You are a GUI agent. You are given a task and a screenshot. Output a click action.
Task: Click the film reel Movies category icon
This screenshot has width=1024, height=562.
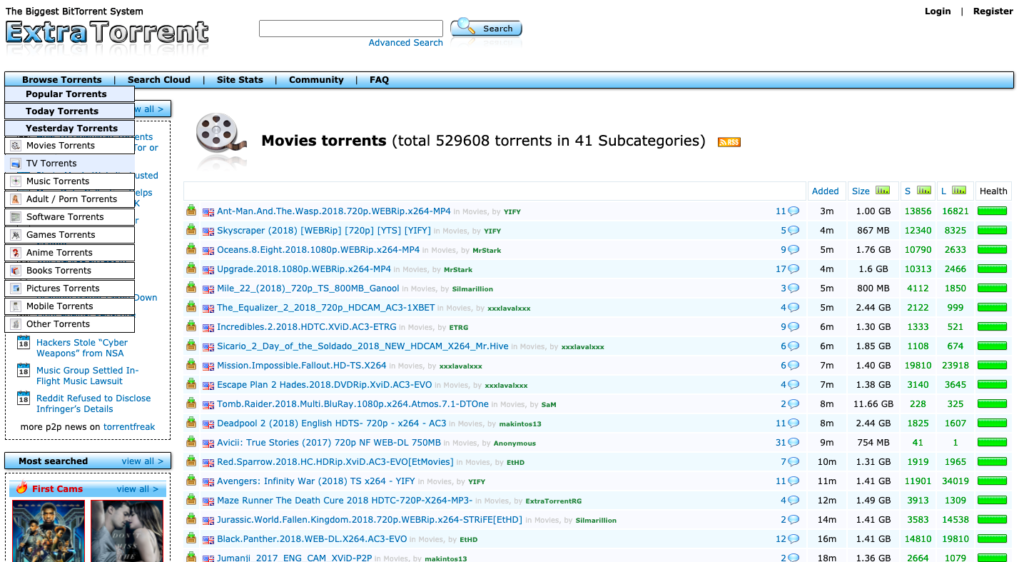221,137
